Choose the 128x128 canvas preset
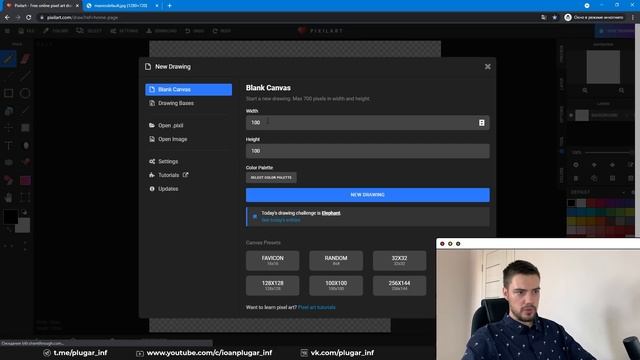The width and height of the screenshot is (640, 360). (272, 286)
